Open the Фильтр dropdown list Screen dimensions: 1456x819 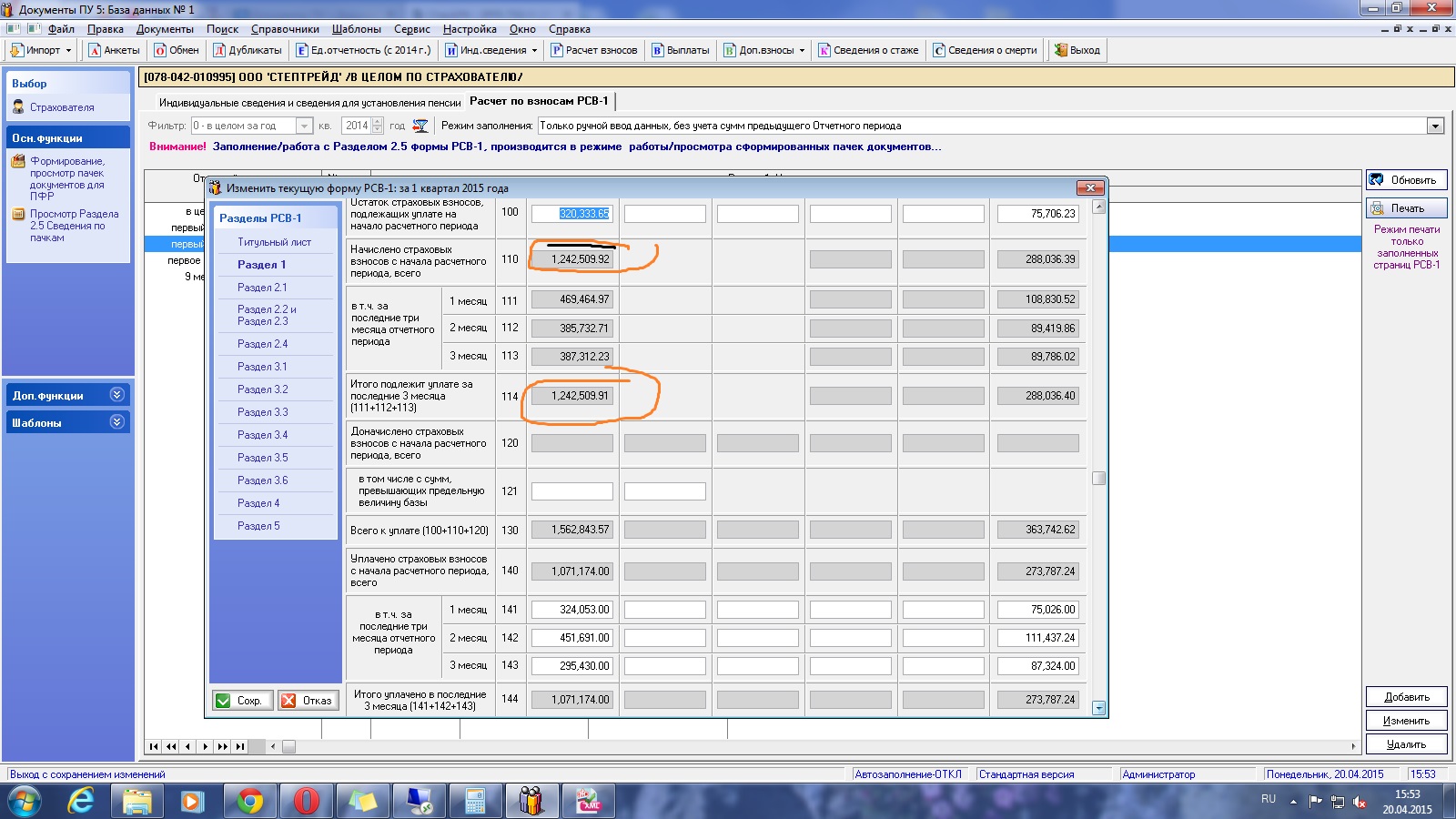(x=304, y=126)
